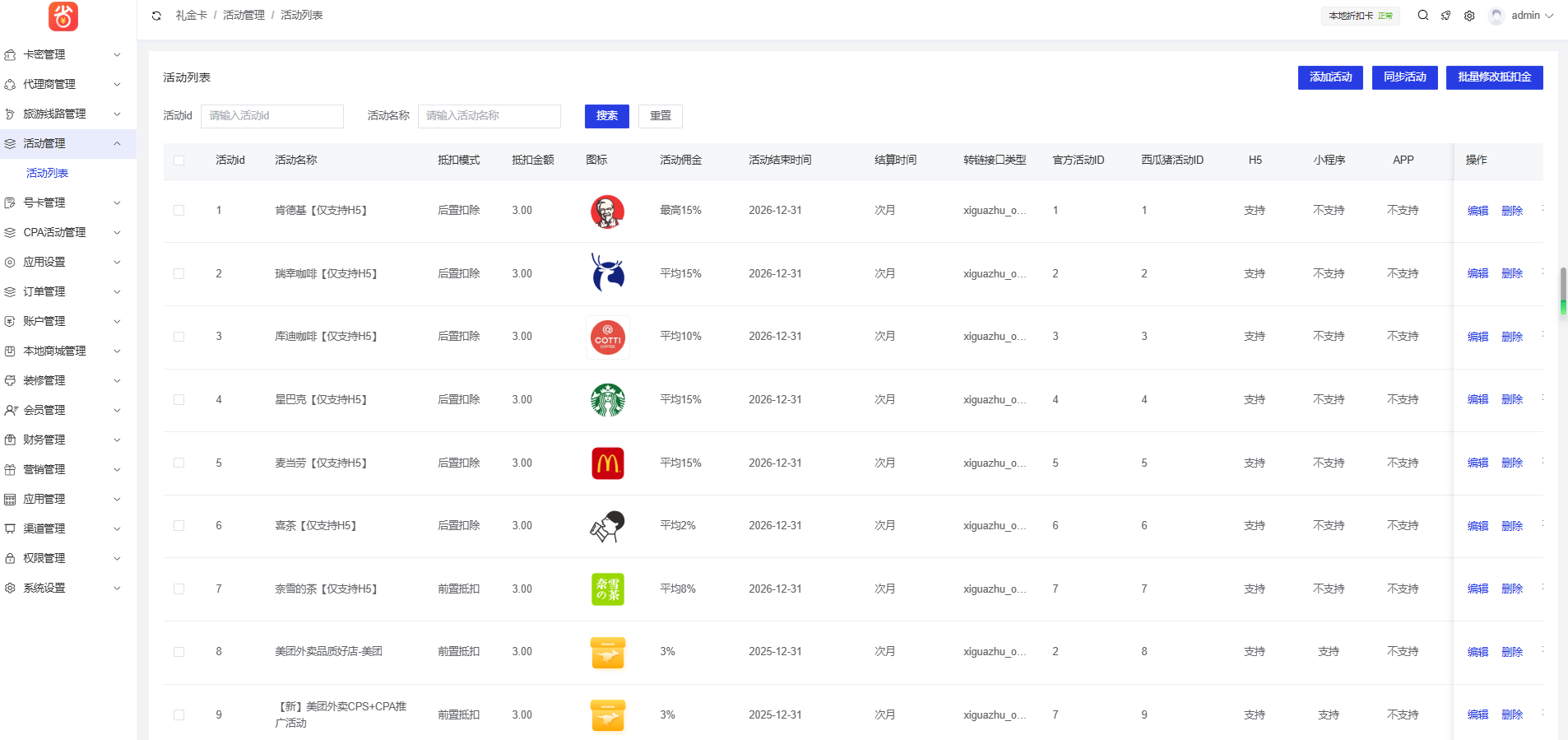Check the row checkbox for 肯德基

pyautogui.click(x=179, y=211)
